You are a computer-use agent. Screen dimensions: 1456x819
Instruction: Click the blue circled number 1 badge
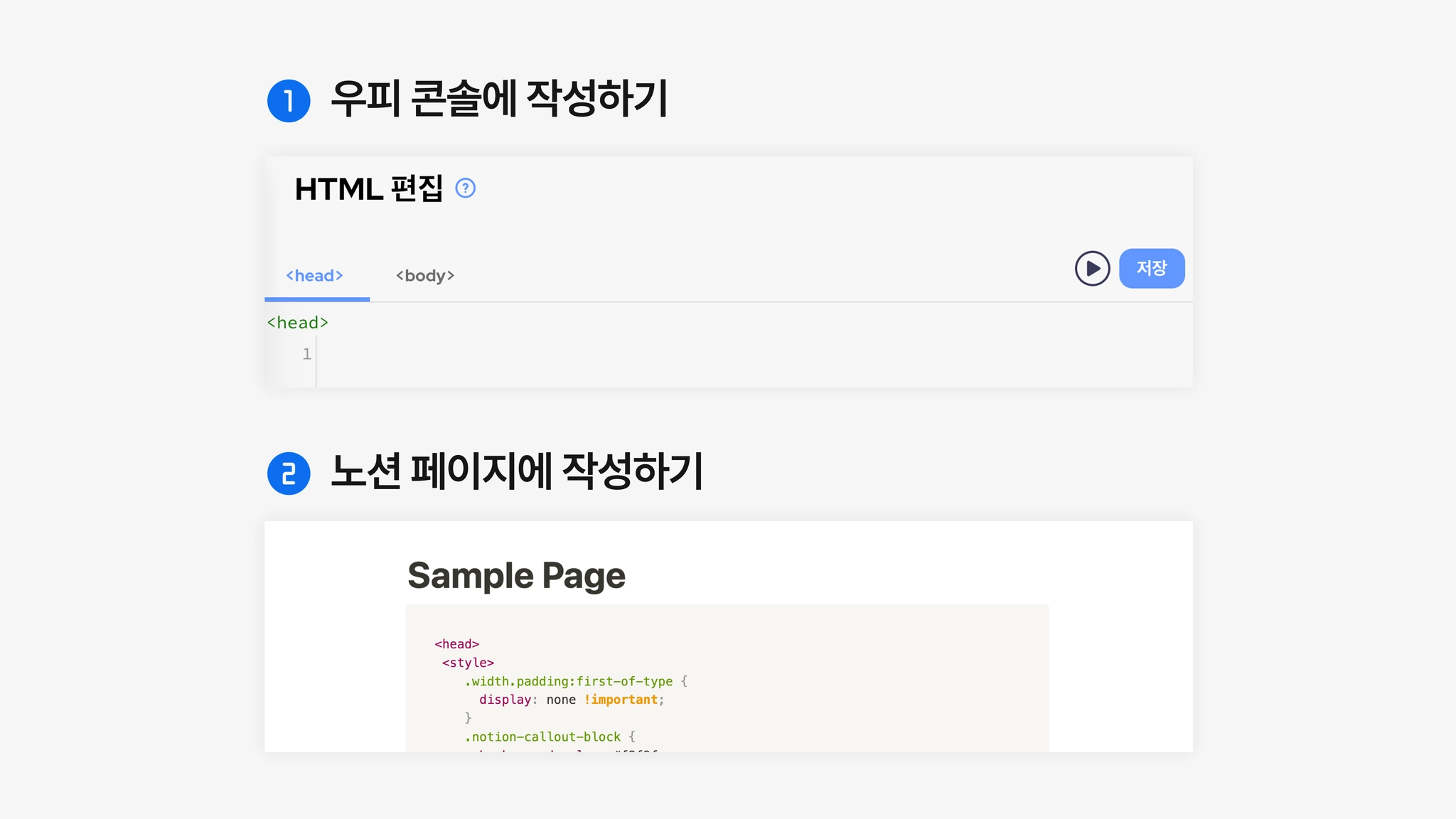pos(289,101)
